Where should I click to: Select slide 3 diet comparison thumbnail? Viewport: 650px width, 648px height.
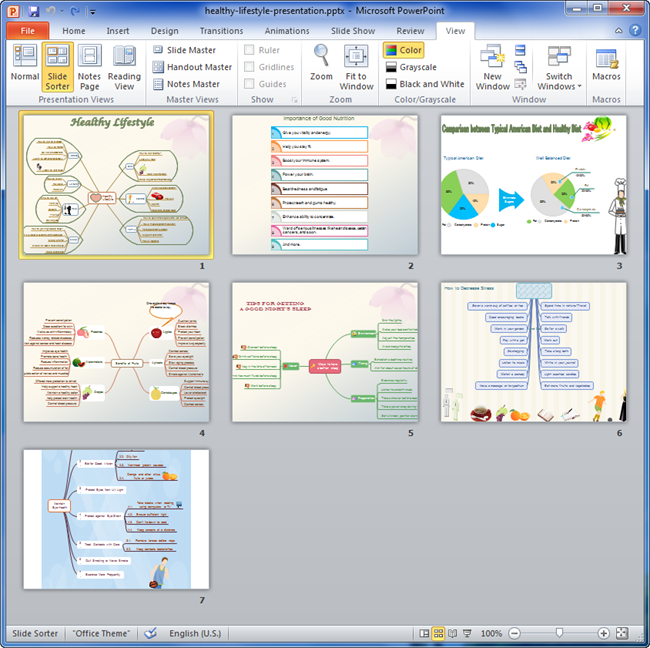coord(534,185)
